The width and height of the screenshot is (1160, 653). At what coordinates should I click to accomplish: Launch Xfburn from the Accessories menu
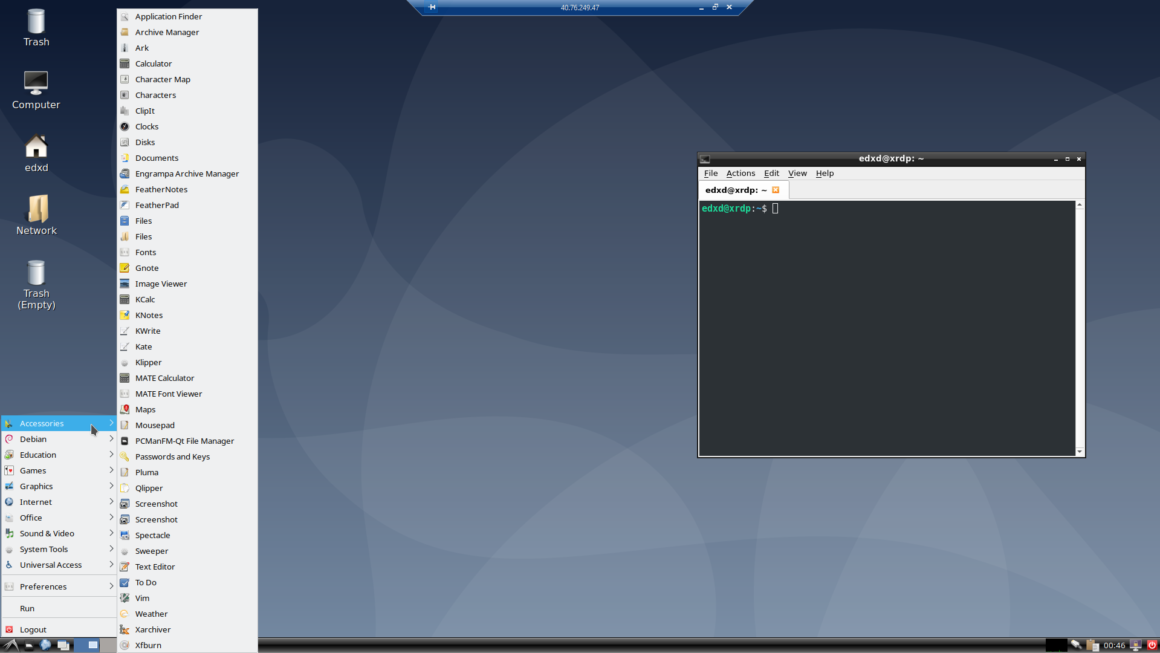point(147,645)
